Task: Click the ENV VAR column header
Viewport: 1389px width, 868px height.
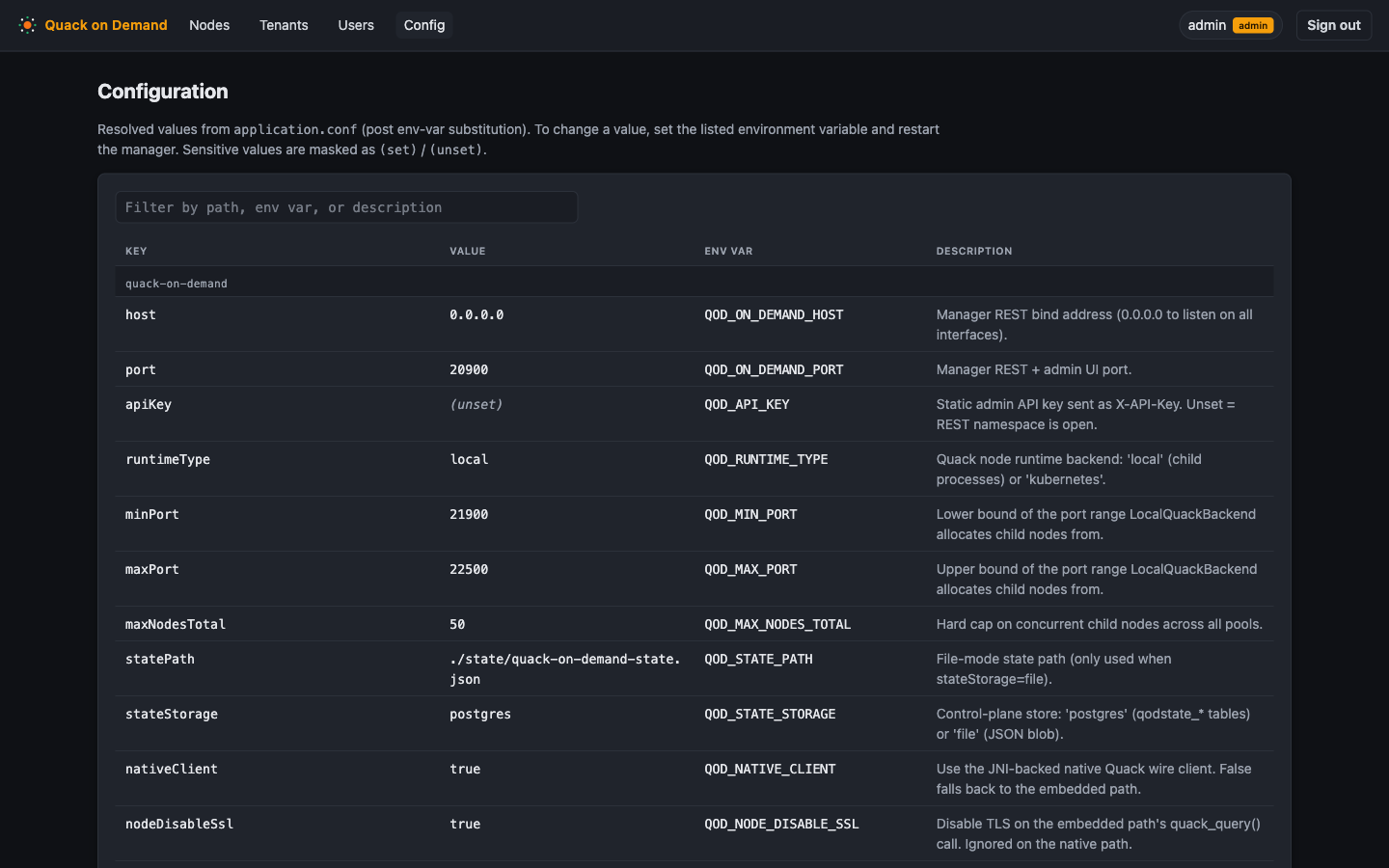Action: point(728,251)
